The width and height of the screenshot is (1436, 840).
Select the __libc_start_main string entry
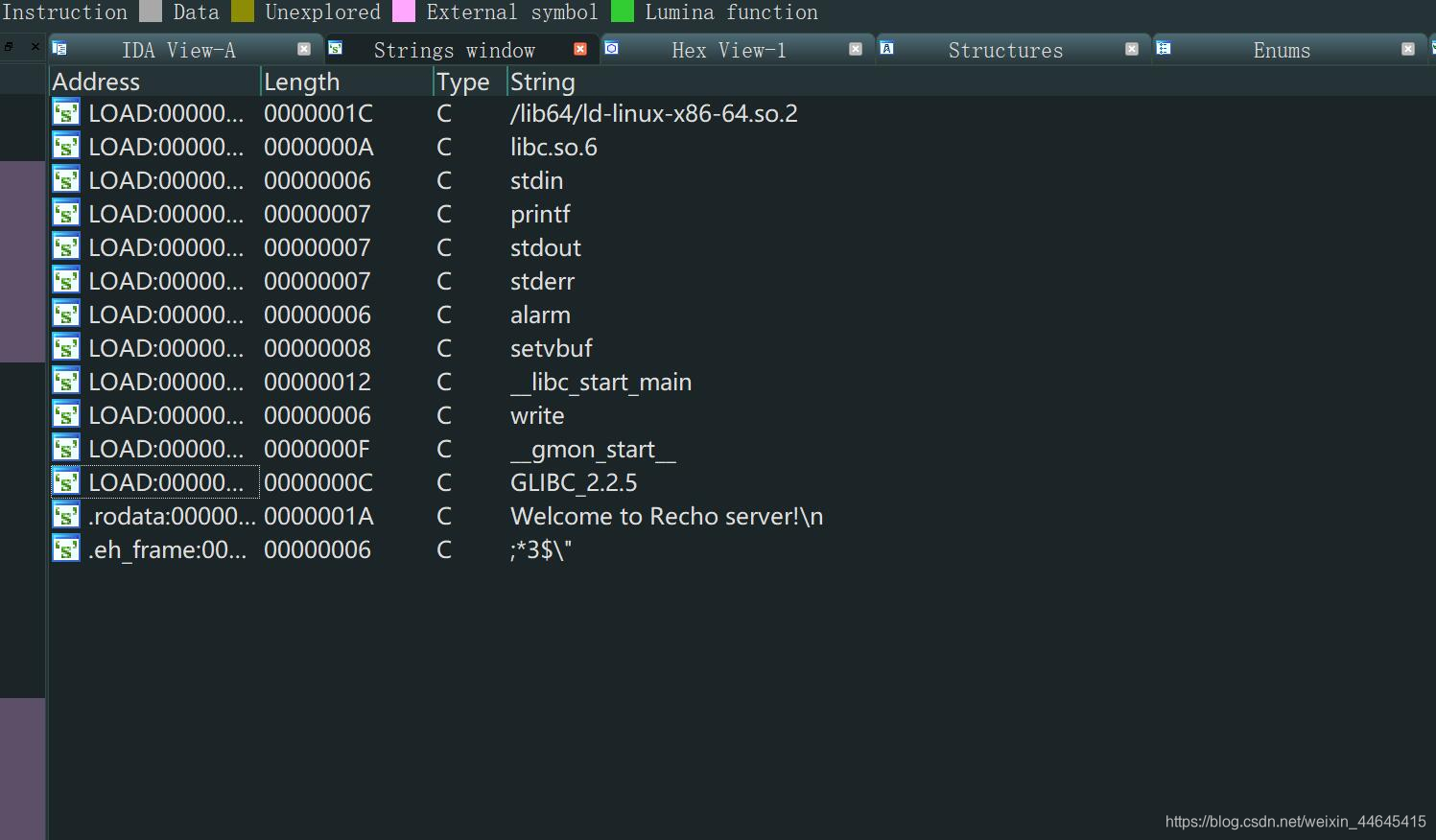(600, 382)
